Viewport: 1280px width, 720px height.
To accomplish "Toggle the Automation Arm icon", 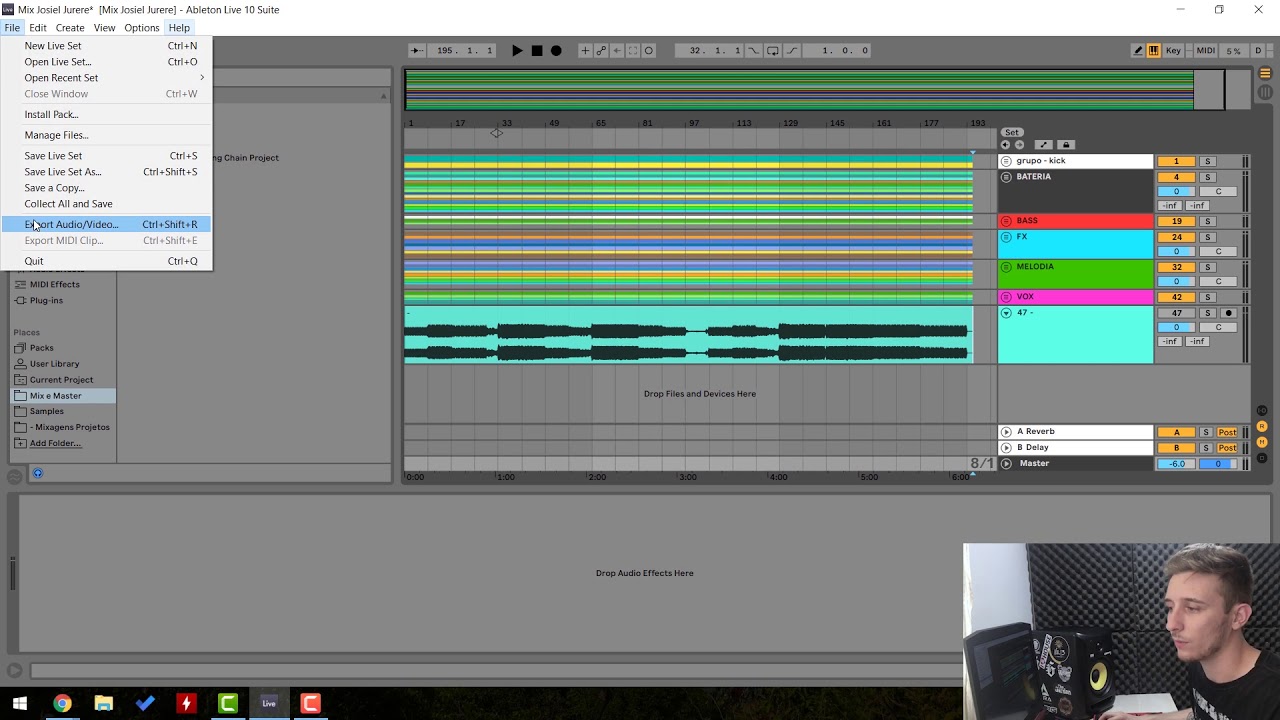I will [601, 50].
